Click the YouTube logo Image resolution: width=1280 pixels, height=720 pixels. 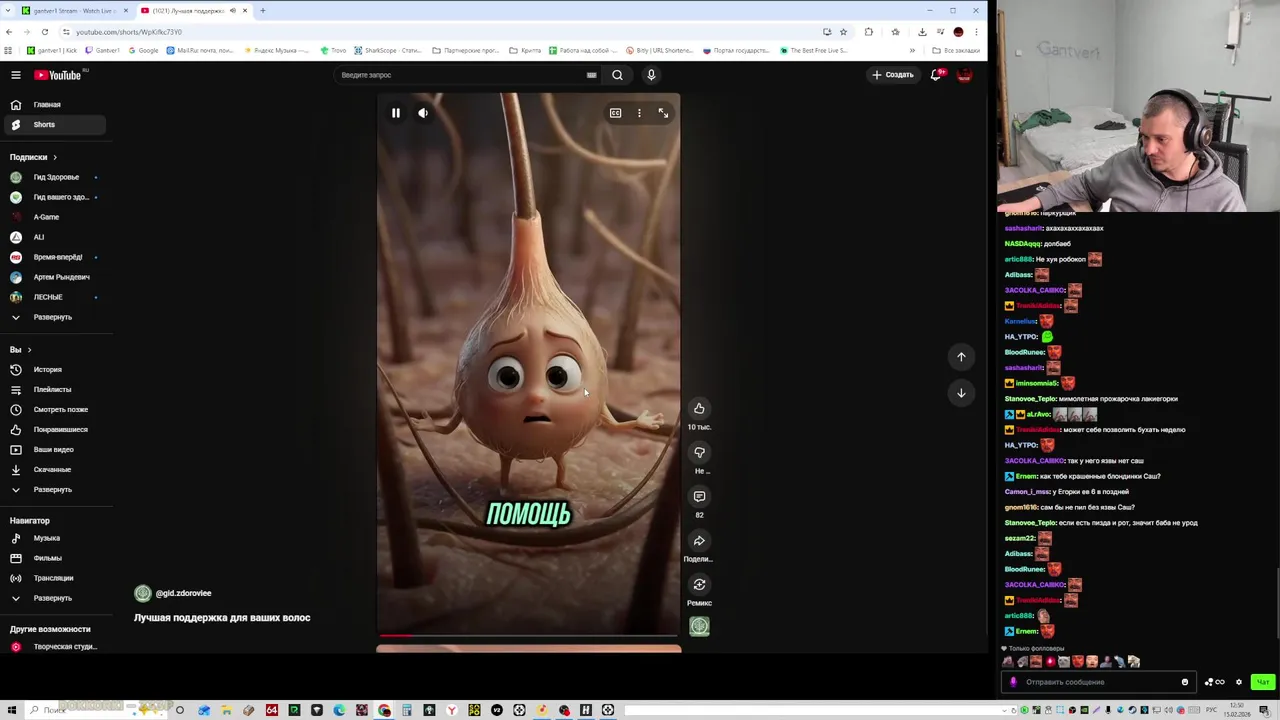coord(58,75)
